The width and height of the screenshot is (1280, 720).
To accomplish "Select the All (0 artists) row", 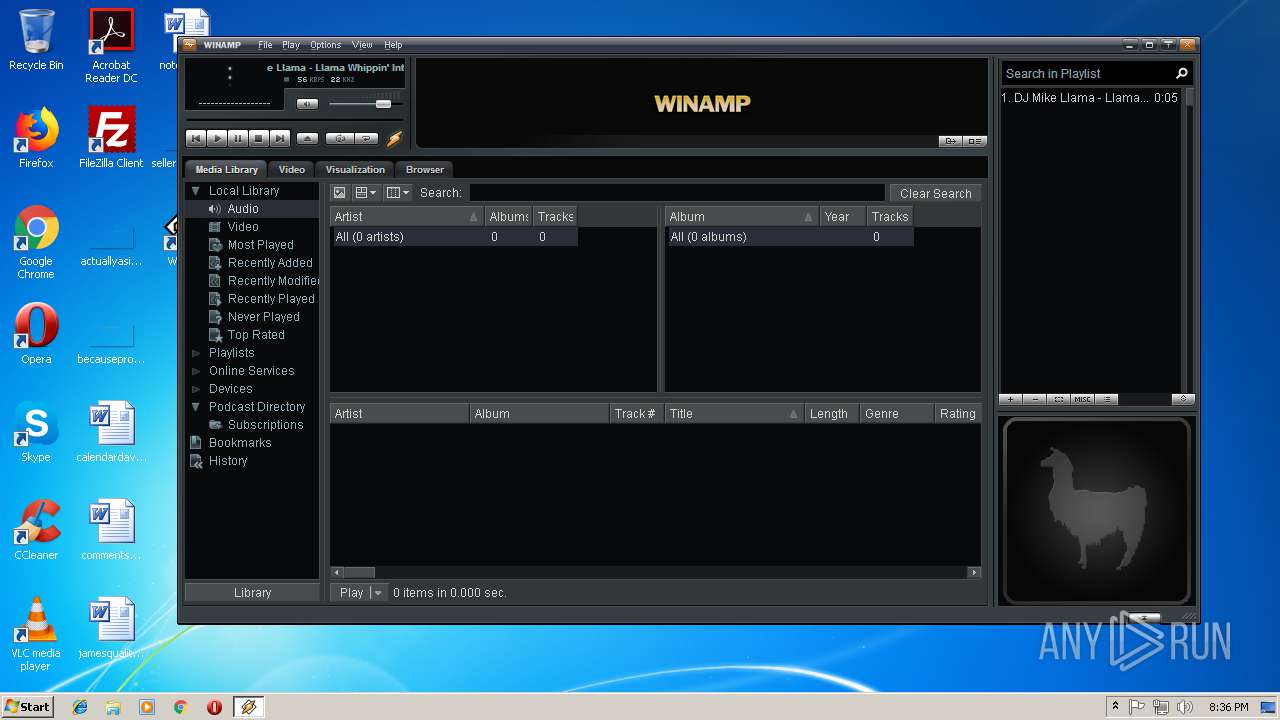I will [454, 237].
